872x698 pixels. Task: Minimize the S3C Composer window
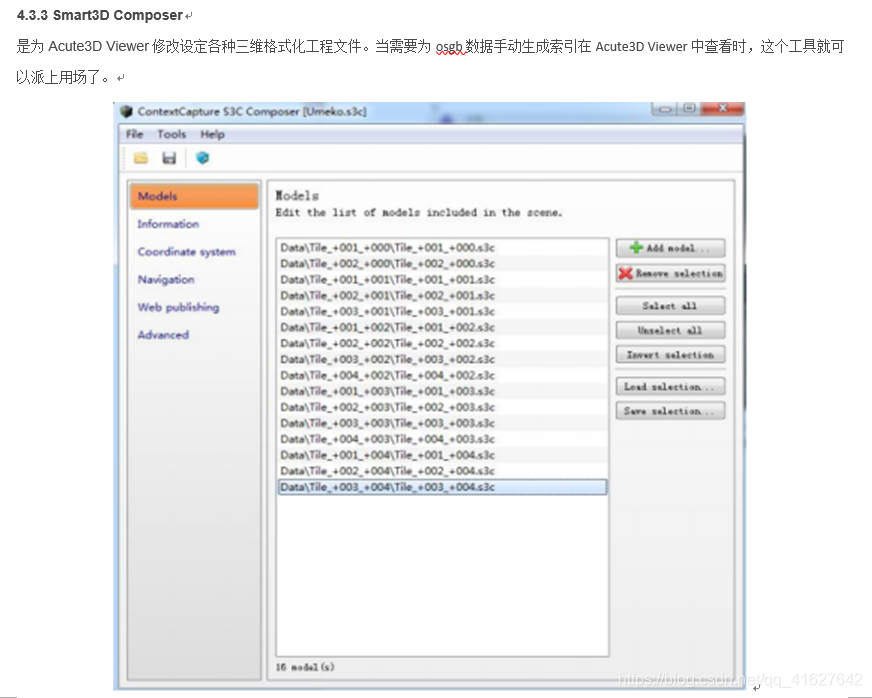pyautogui.click(x=665, y=108)
